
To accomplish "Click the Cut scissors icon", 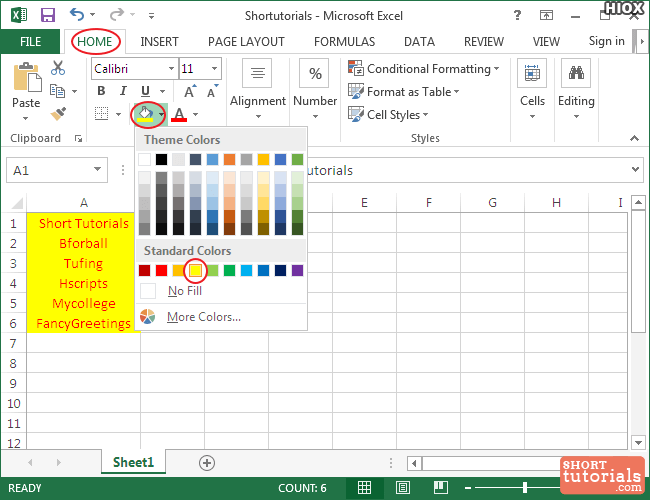I will point(58,68).
